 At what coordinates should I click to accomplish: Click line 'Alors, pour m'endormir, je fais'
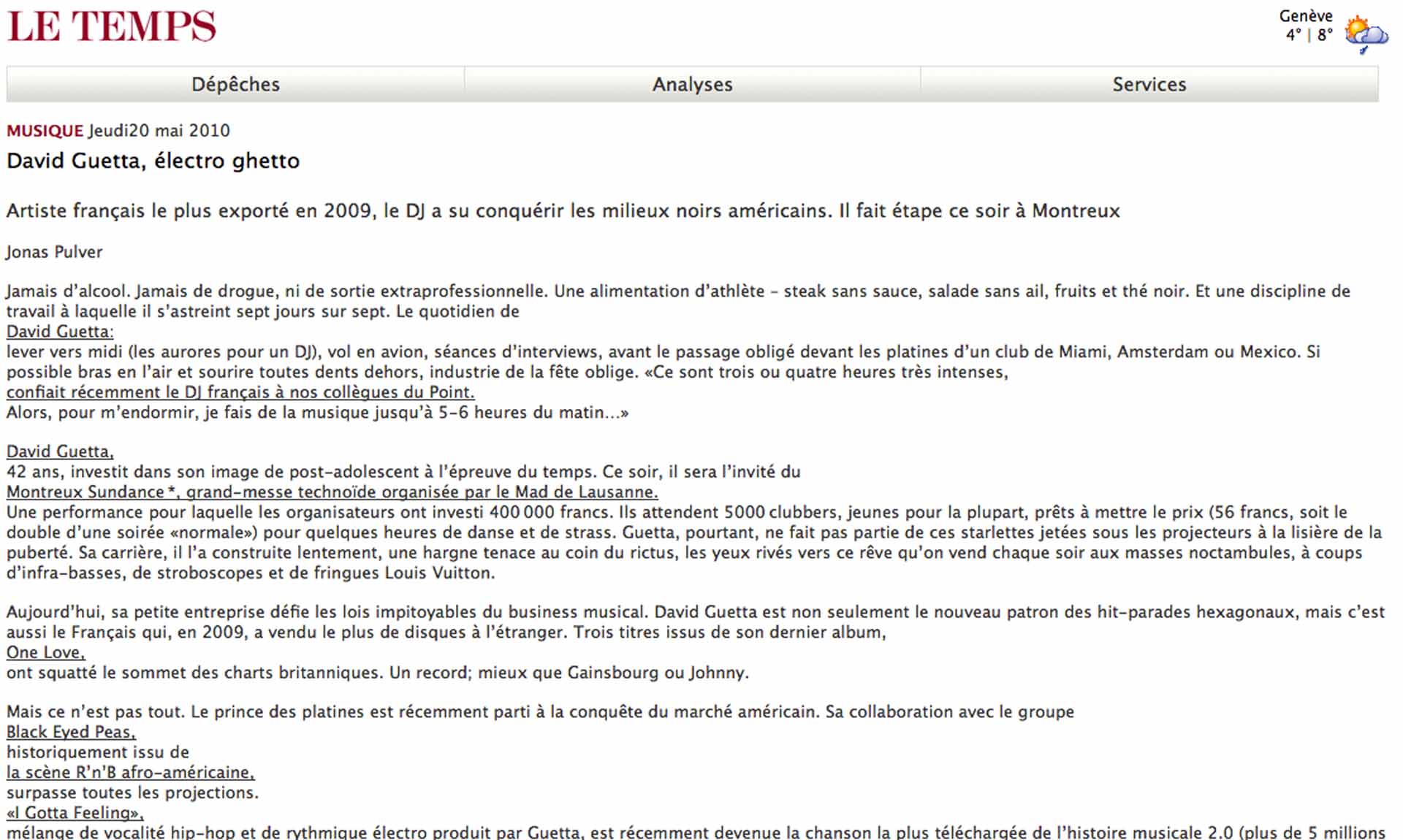318,413
